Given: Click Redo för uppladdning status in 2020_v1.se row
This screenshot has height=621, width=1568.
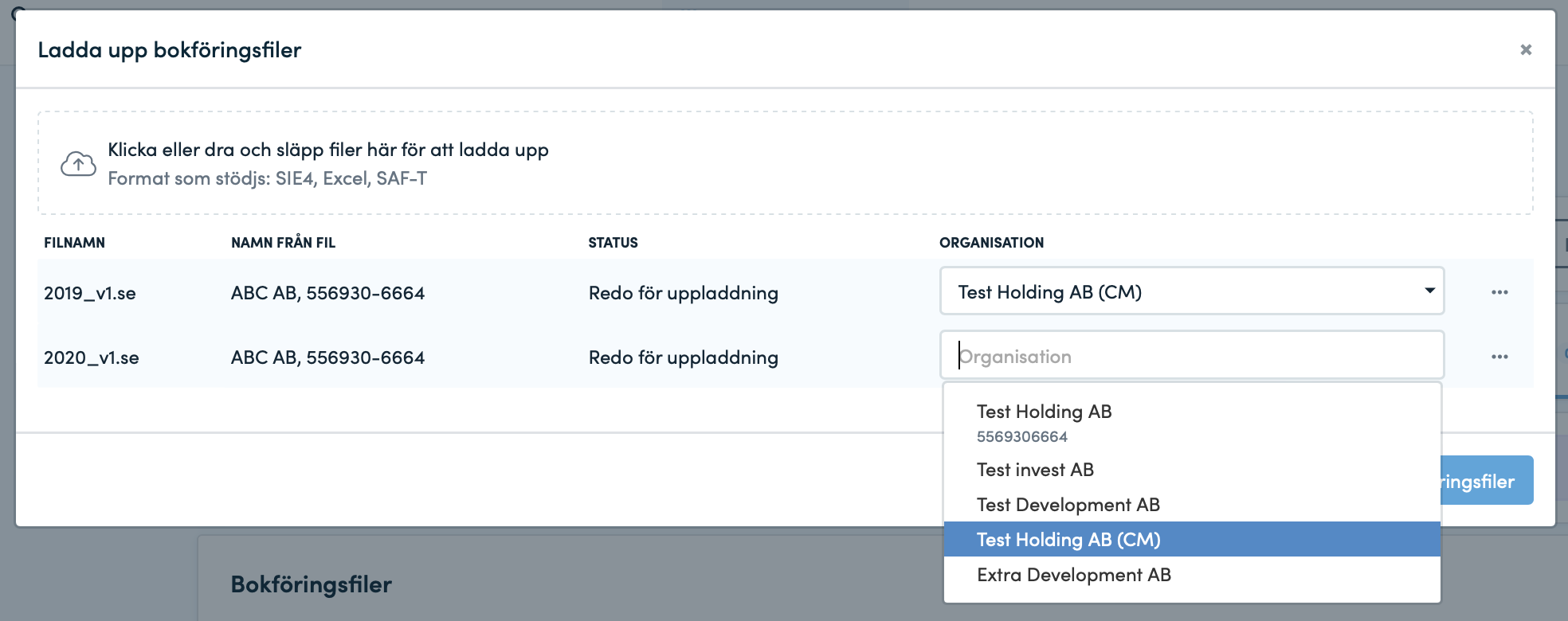Looking at the screenshot, I should [684, 357].
